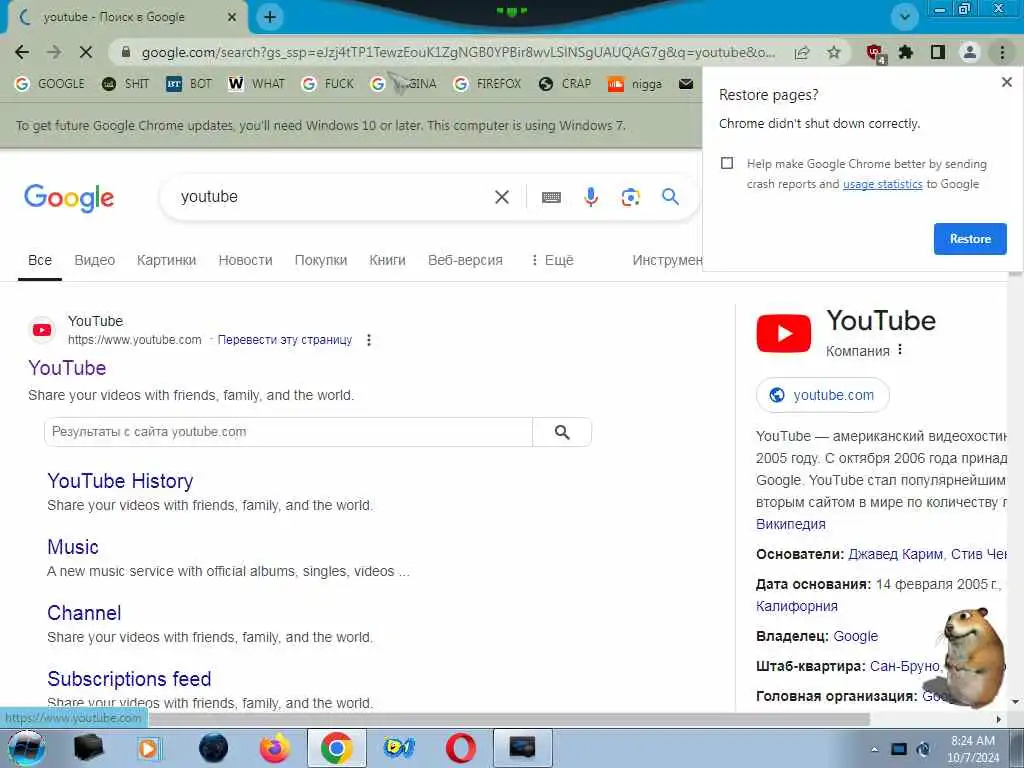Open media player taskbar icon
Viewport: 1024px width, 768px height.
point(150,748)
